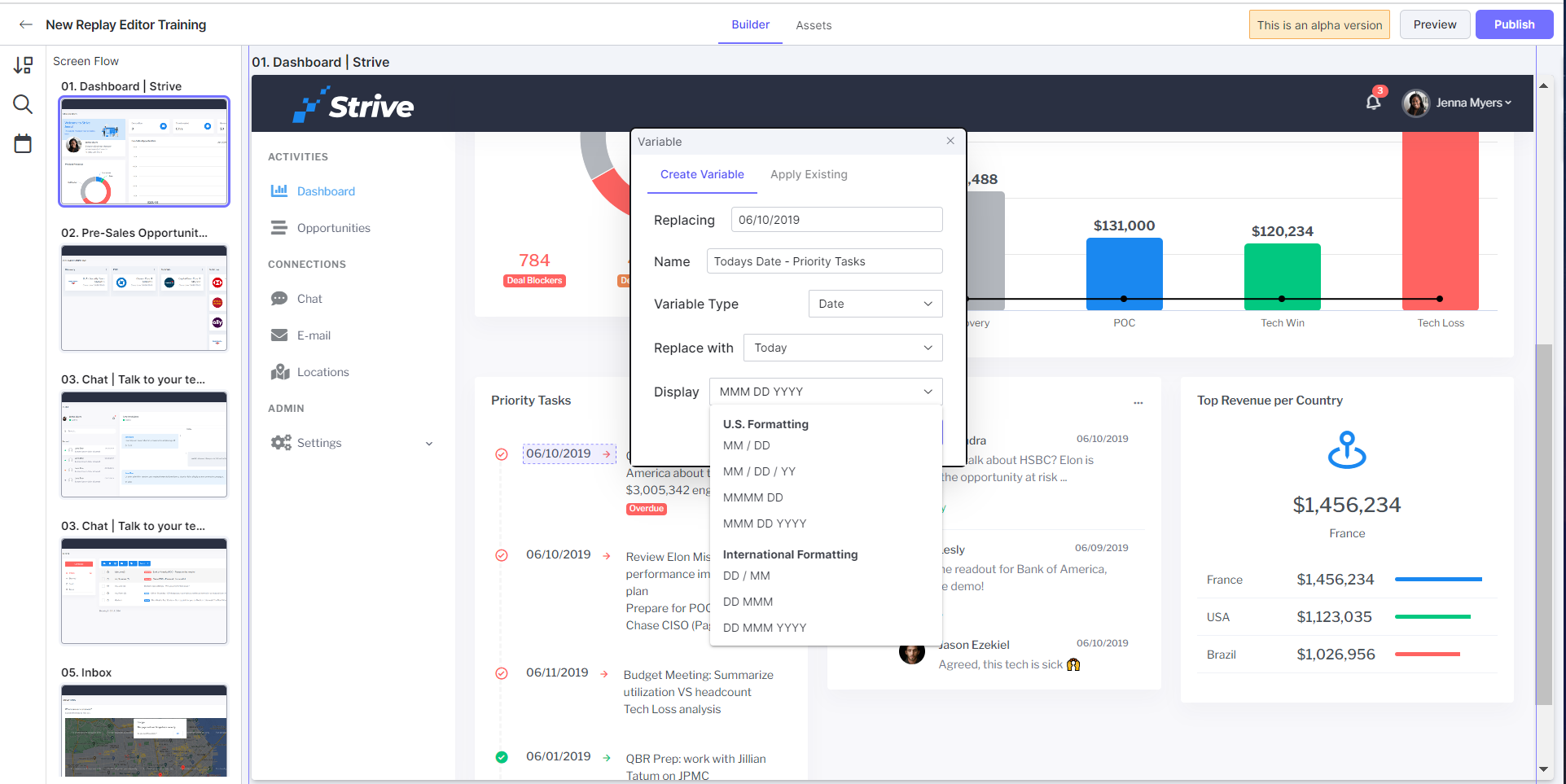
Task: Click the Settings gears icon
Action: pos(281,443)
